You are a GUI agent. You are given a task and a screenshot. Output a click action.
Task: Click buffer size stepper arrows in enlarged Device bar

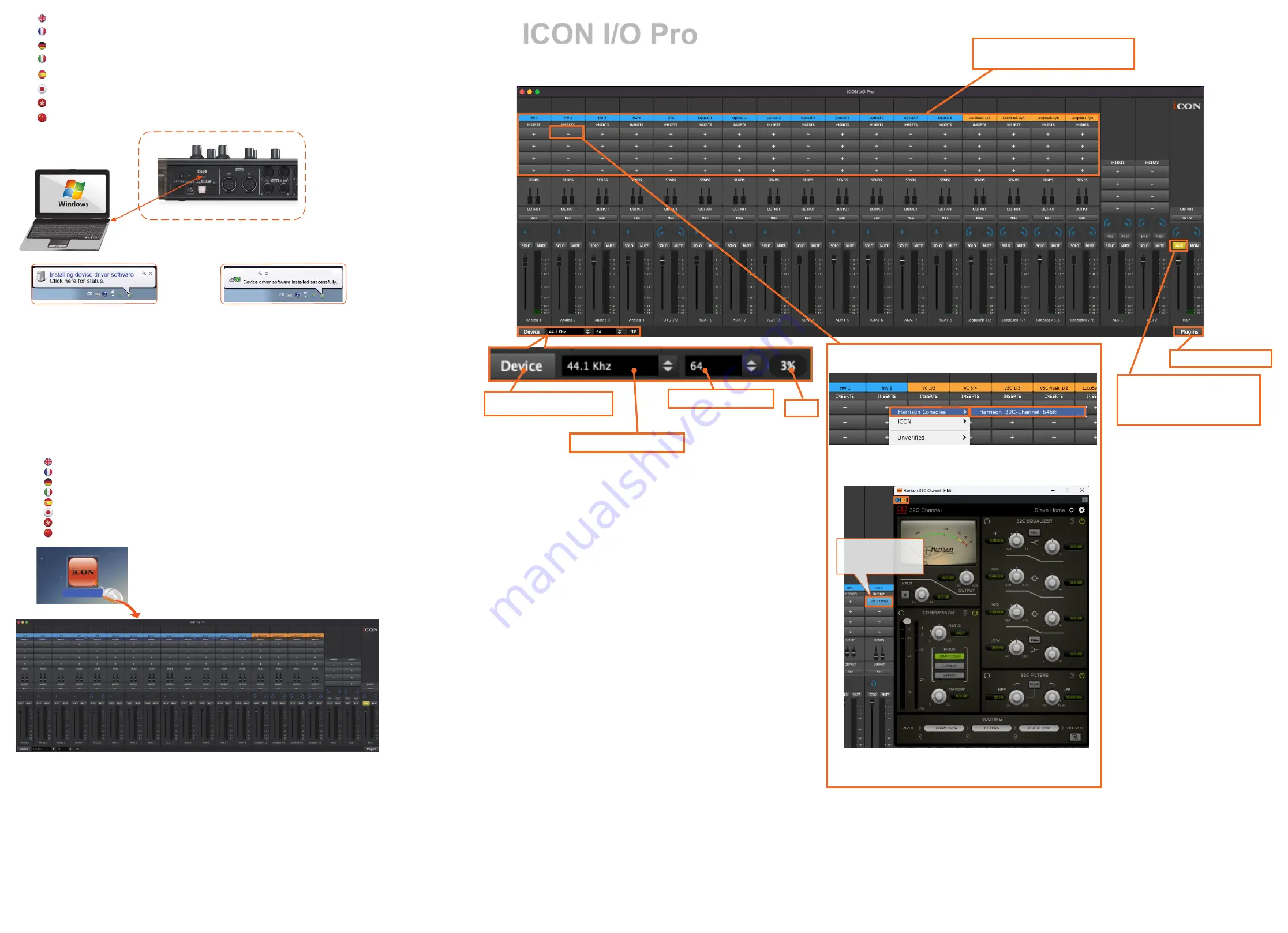[x=751, y=366]
